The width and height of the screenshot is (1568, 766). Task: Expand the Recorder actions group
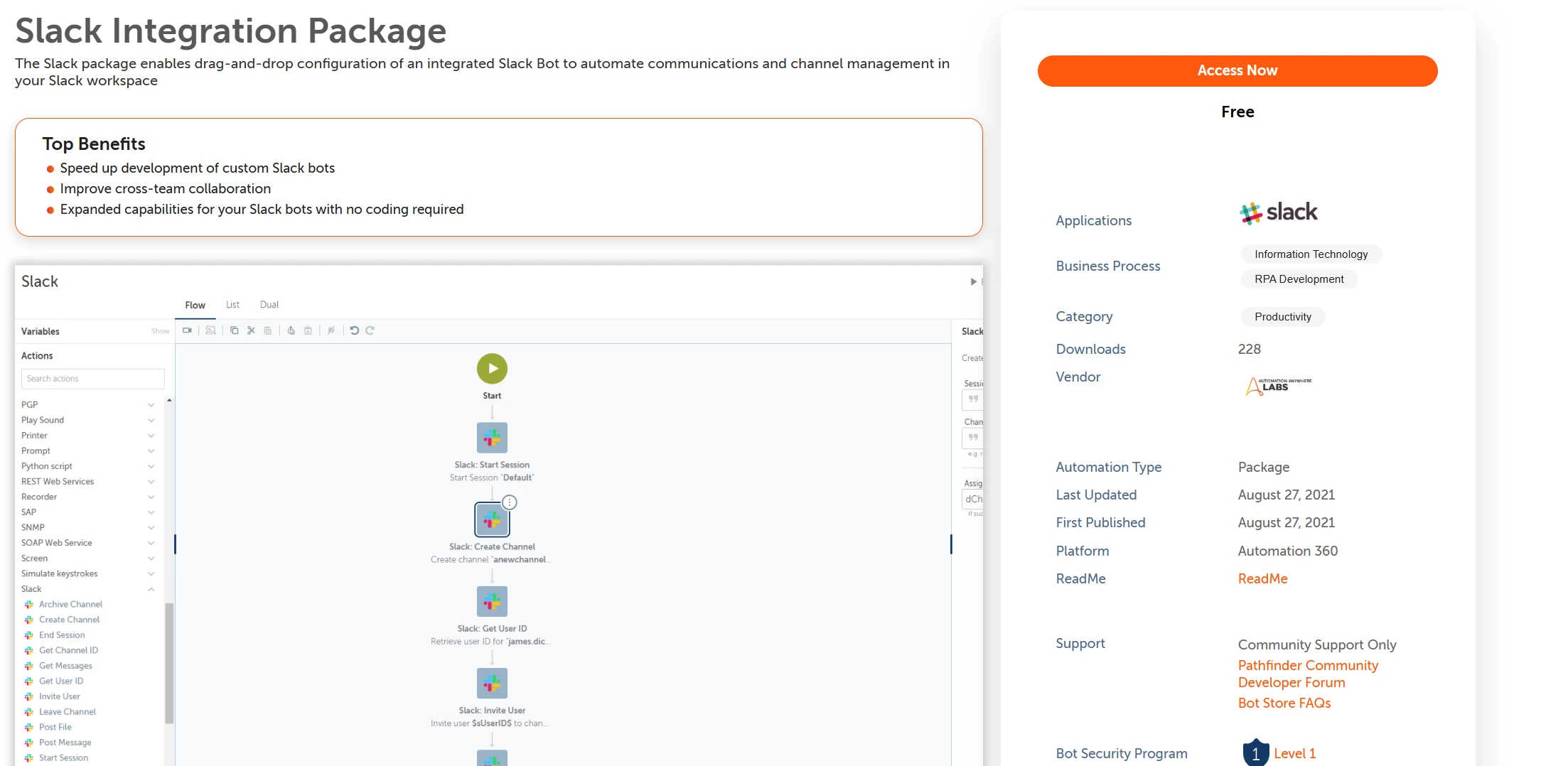click(151, 497)
